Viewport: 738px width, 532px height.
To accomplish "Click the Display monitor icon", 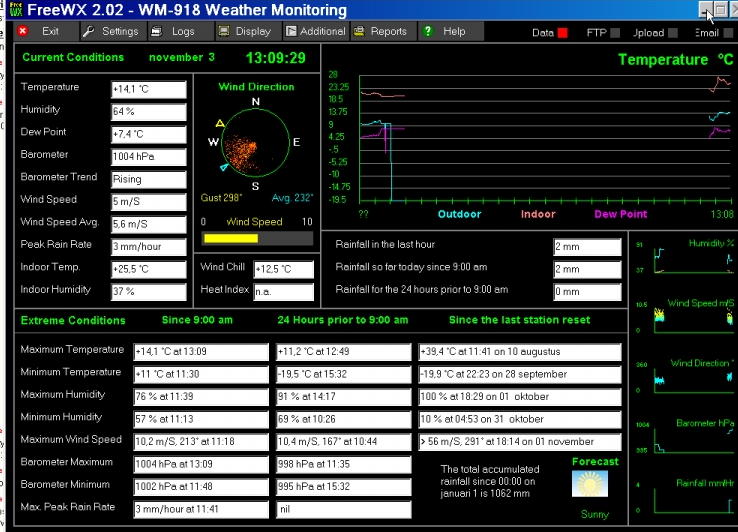I will click(x=224, y=32).
